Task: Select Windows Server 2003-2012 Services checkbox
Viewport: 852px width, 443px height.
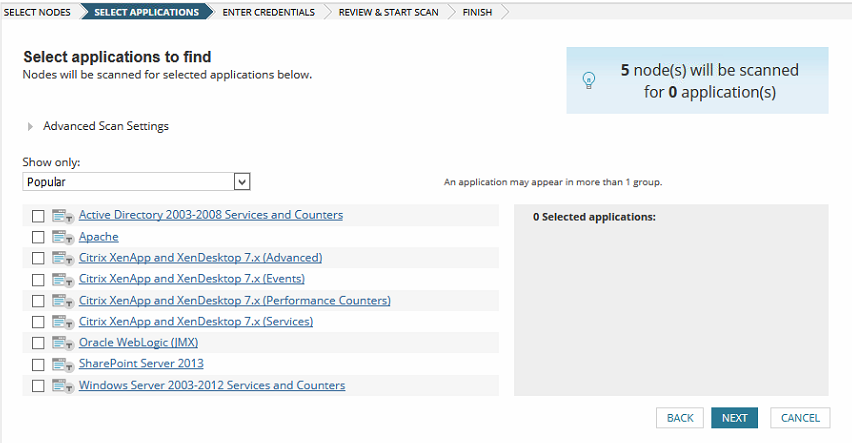Action: [38, 386]
